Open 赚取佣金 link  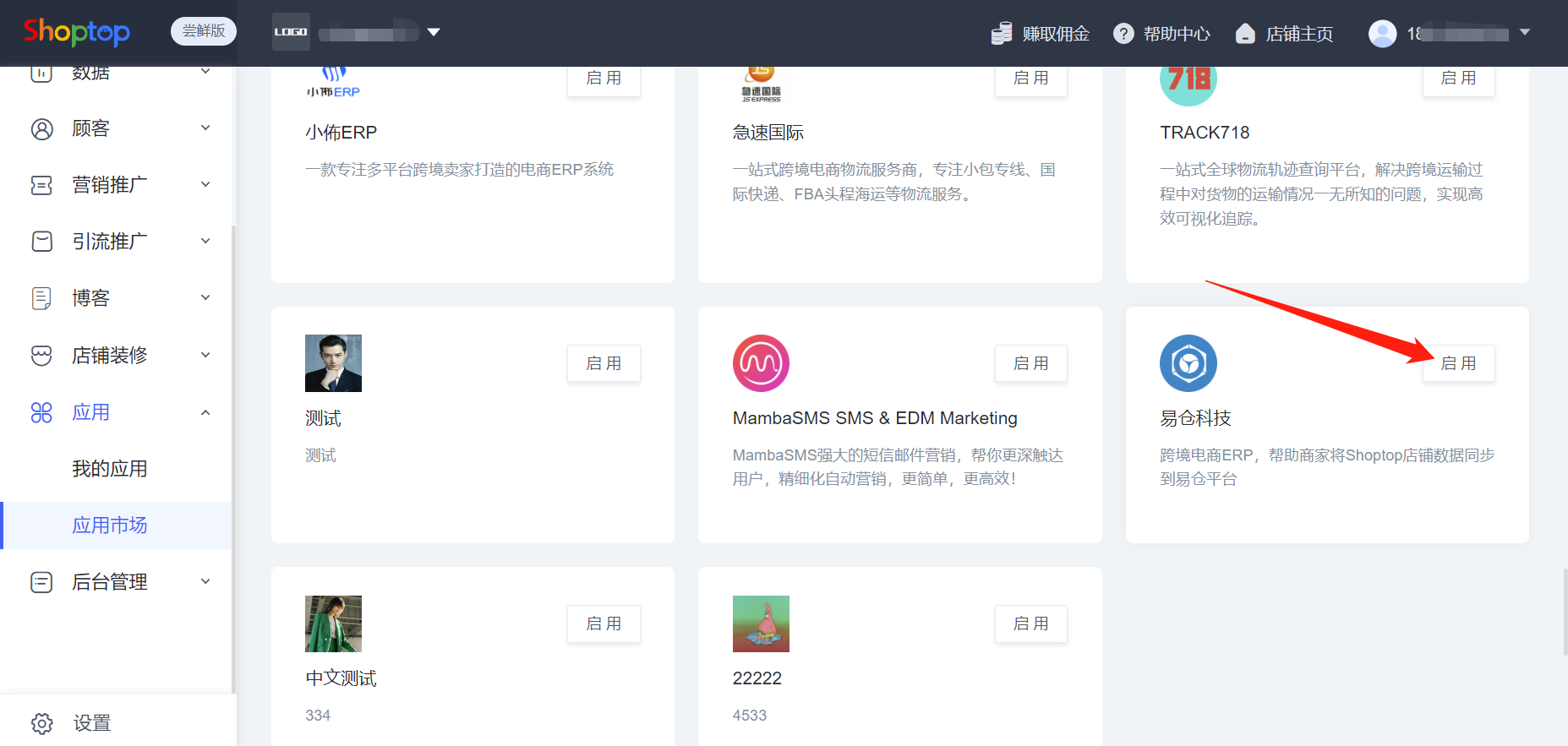point(1056,34)
